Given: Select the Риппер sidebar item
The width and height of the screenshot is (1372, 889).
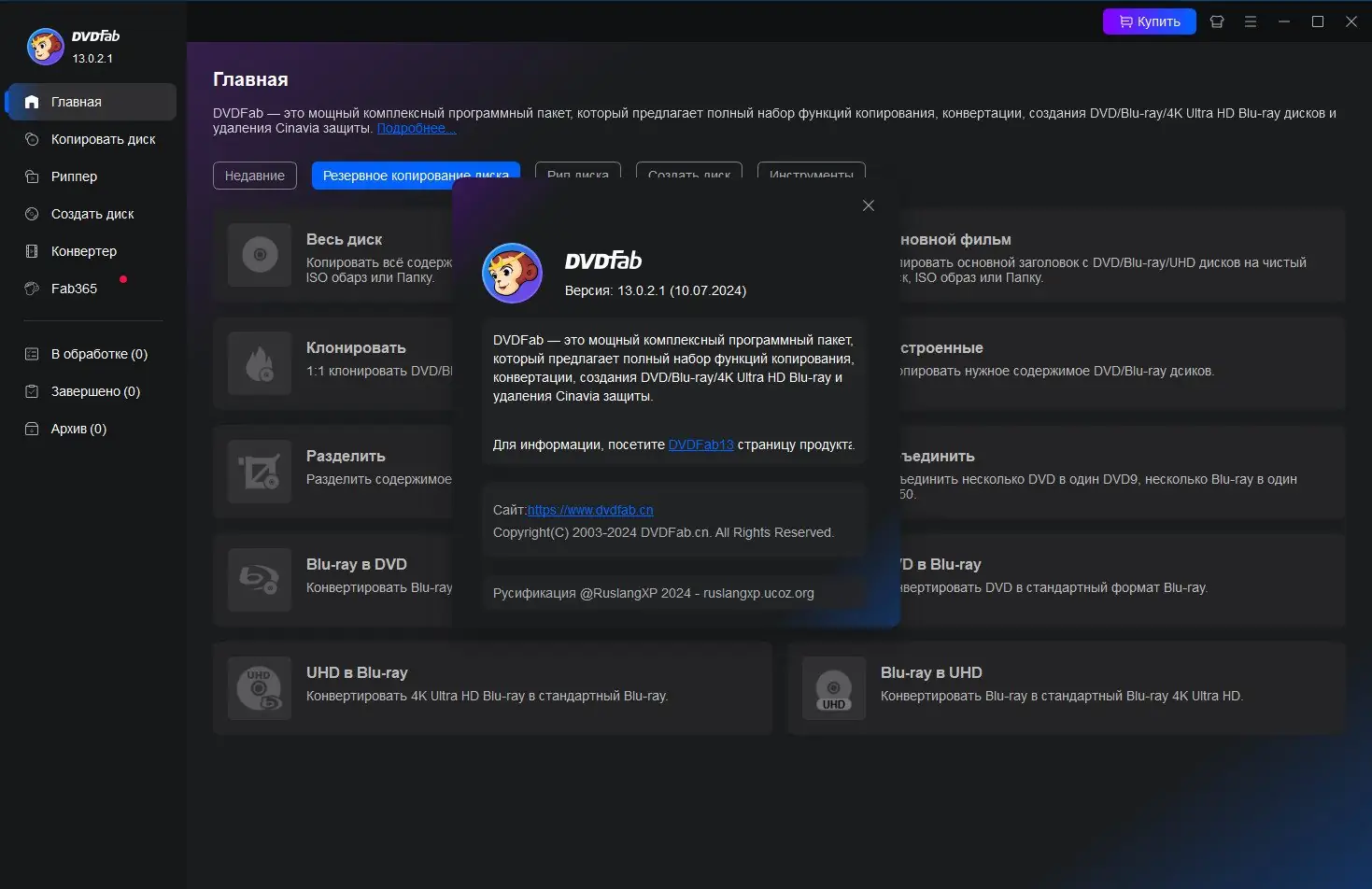Looking at the screenshot, I should pos(92,176).
